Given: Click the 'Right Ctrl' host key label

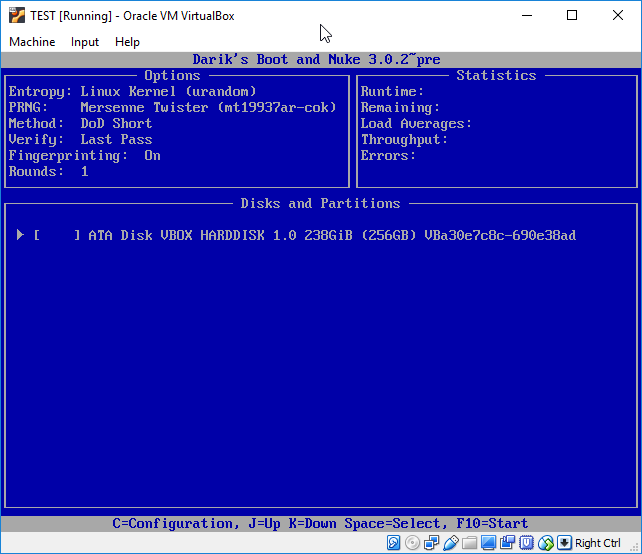Looking at the screenshot, I should [597, 543].
